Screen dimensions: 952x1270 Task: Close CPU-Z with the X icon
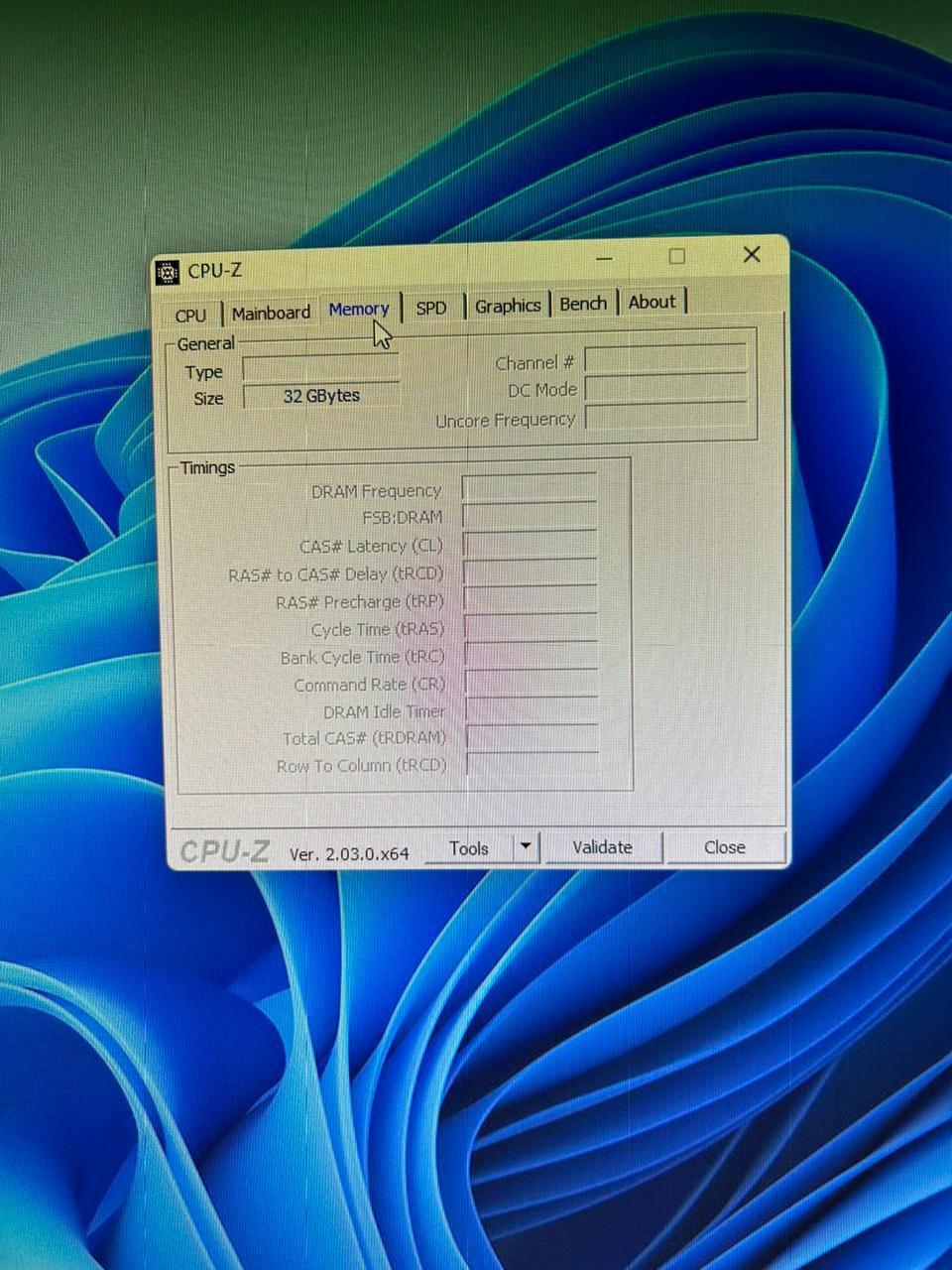click(752, 254)
